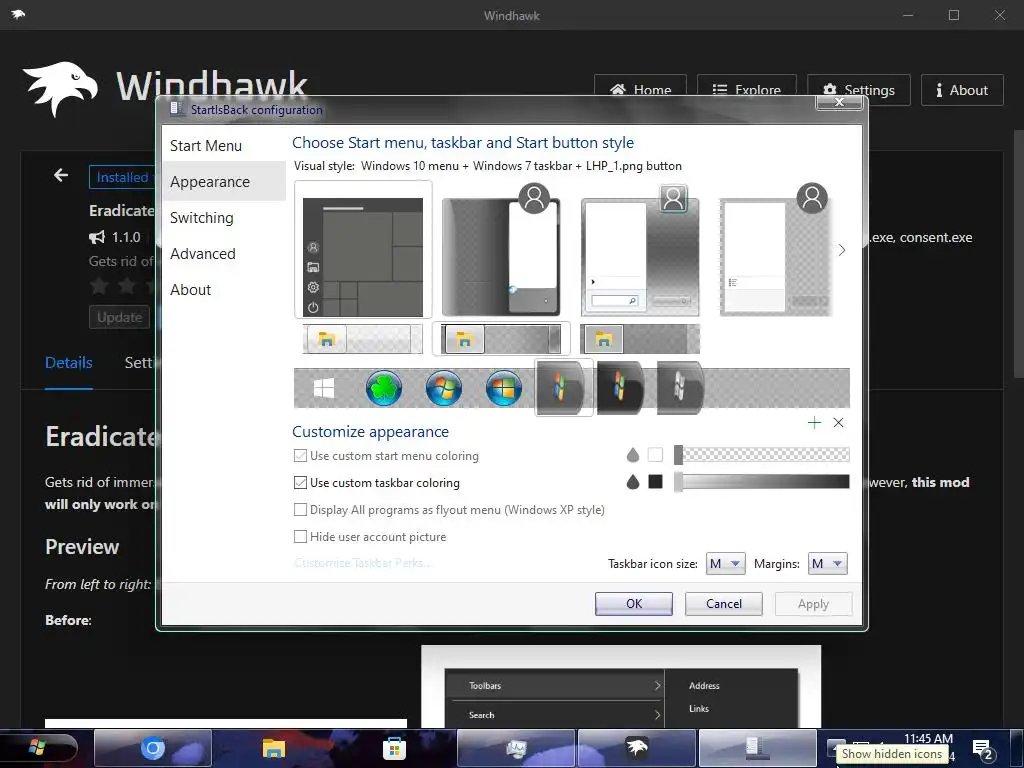The width and height of the screenshot is (1024, 768).
Task: Choose the flat gray taskbar style
Action: [x=640, y=339]
